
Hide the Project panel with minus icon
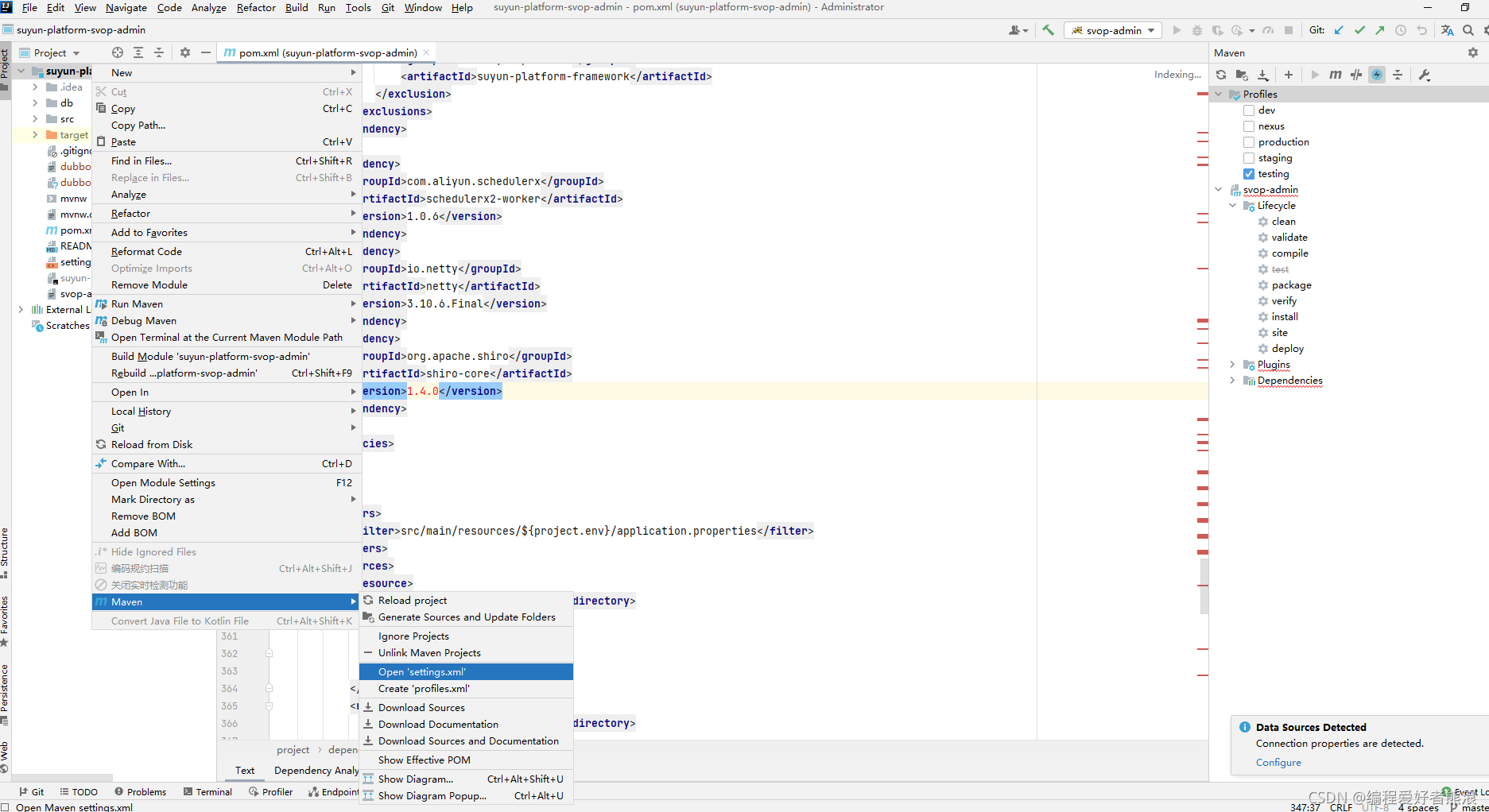[206, 52]
